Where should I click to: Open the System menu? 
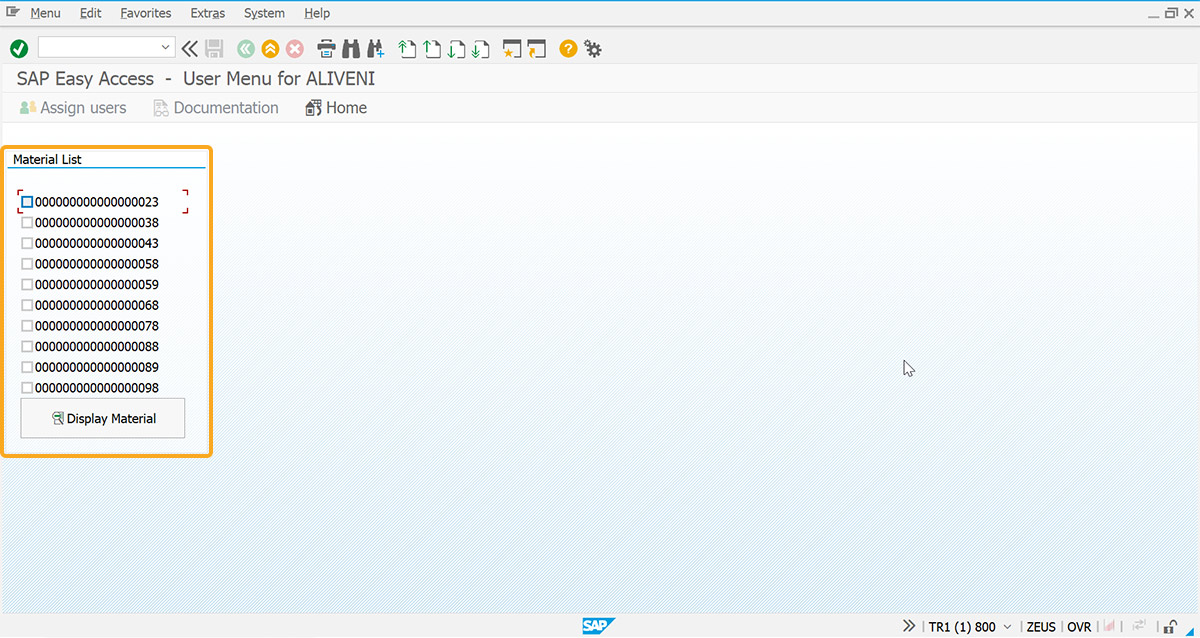point(264,13)
